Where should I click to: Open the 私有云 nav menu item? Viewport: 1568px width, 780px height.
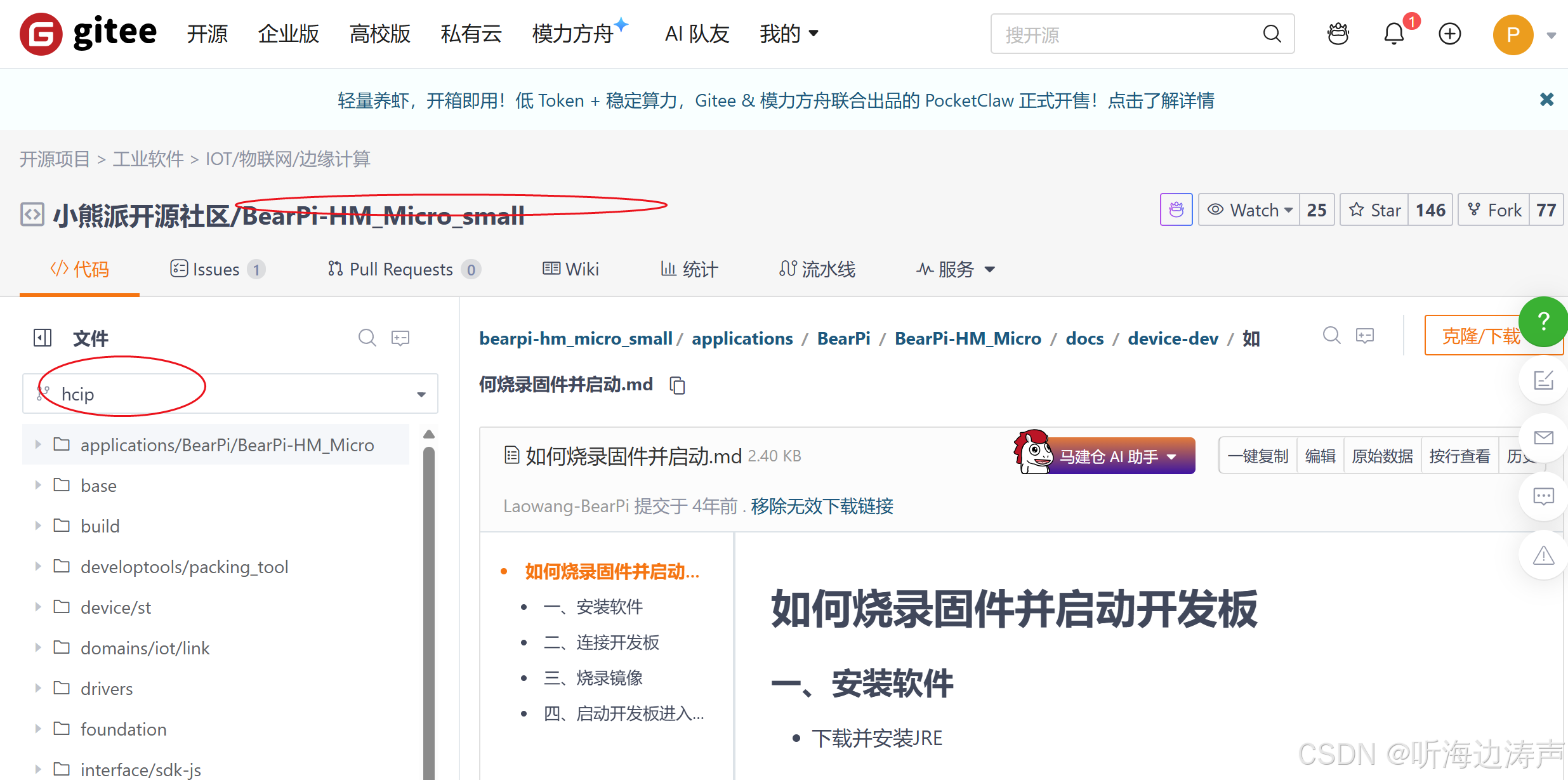point(471,34)
